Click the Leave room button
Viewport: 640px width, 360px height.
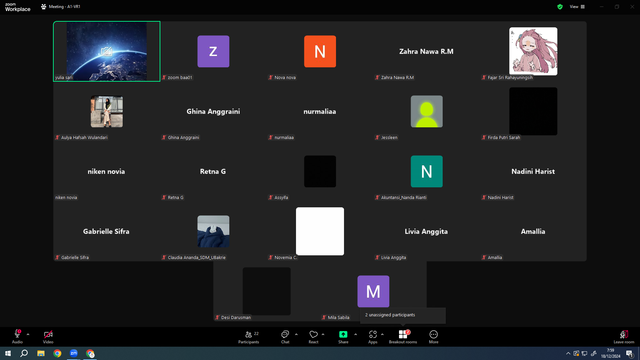click(624, 337)
